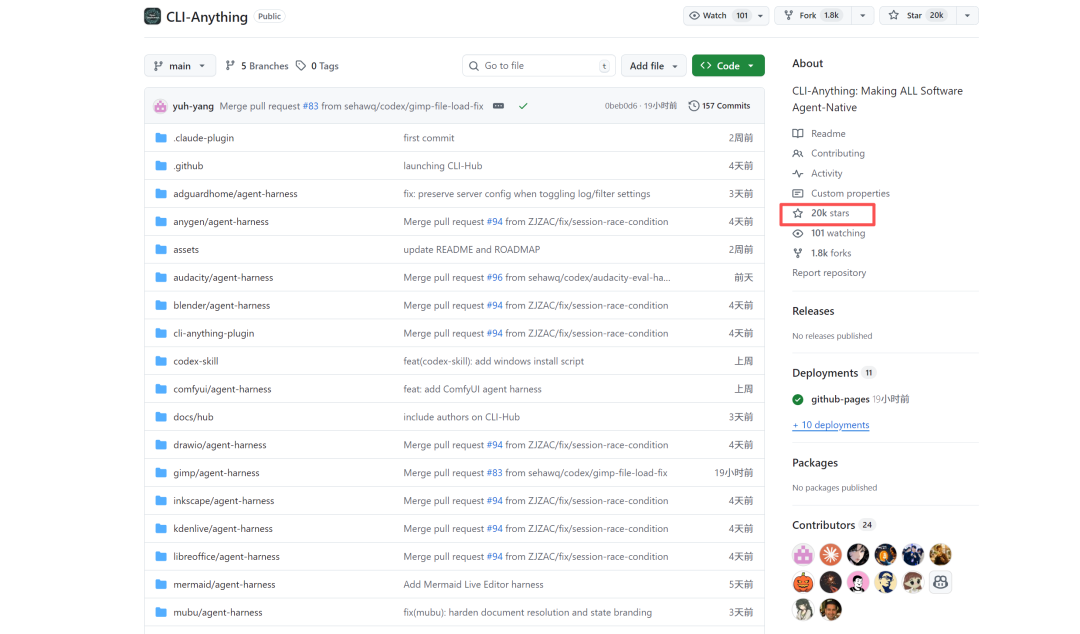
Task: Click the 5 Branches icon link
Action: 231,66
